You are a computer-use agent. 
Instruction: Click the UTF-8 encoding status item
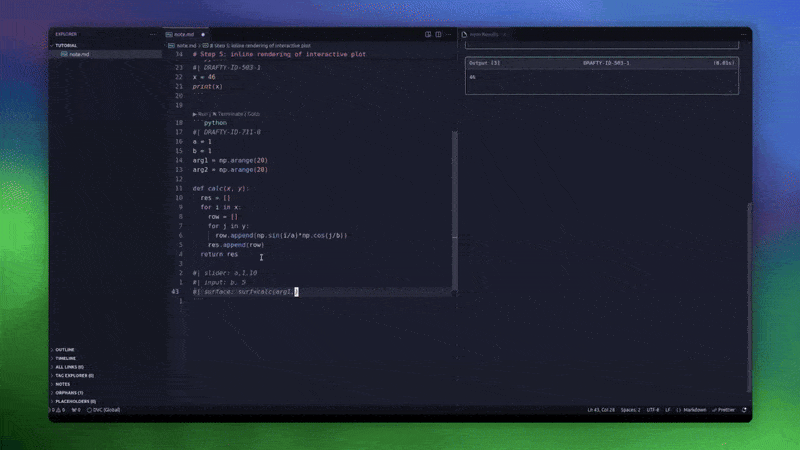tap(653, 410)
